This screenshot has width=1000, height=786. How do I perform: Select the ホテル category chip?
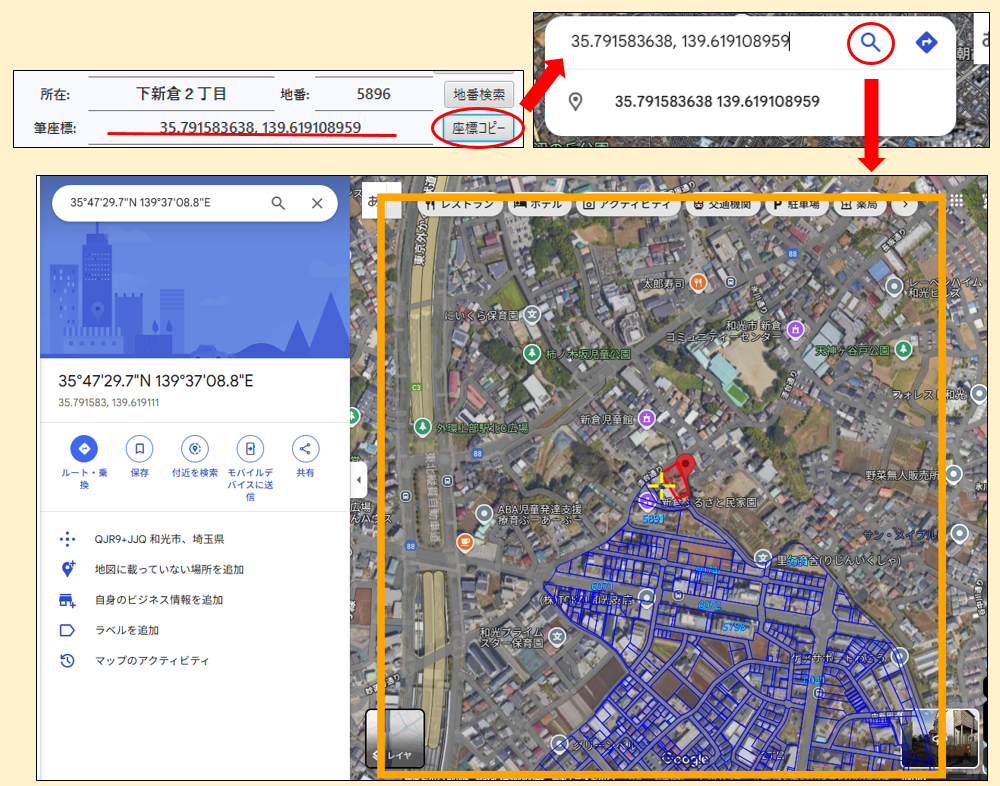click(538, 204)
